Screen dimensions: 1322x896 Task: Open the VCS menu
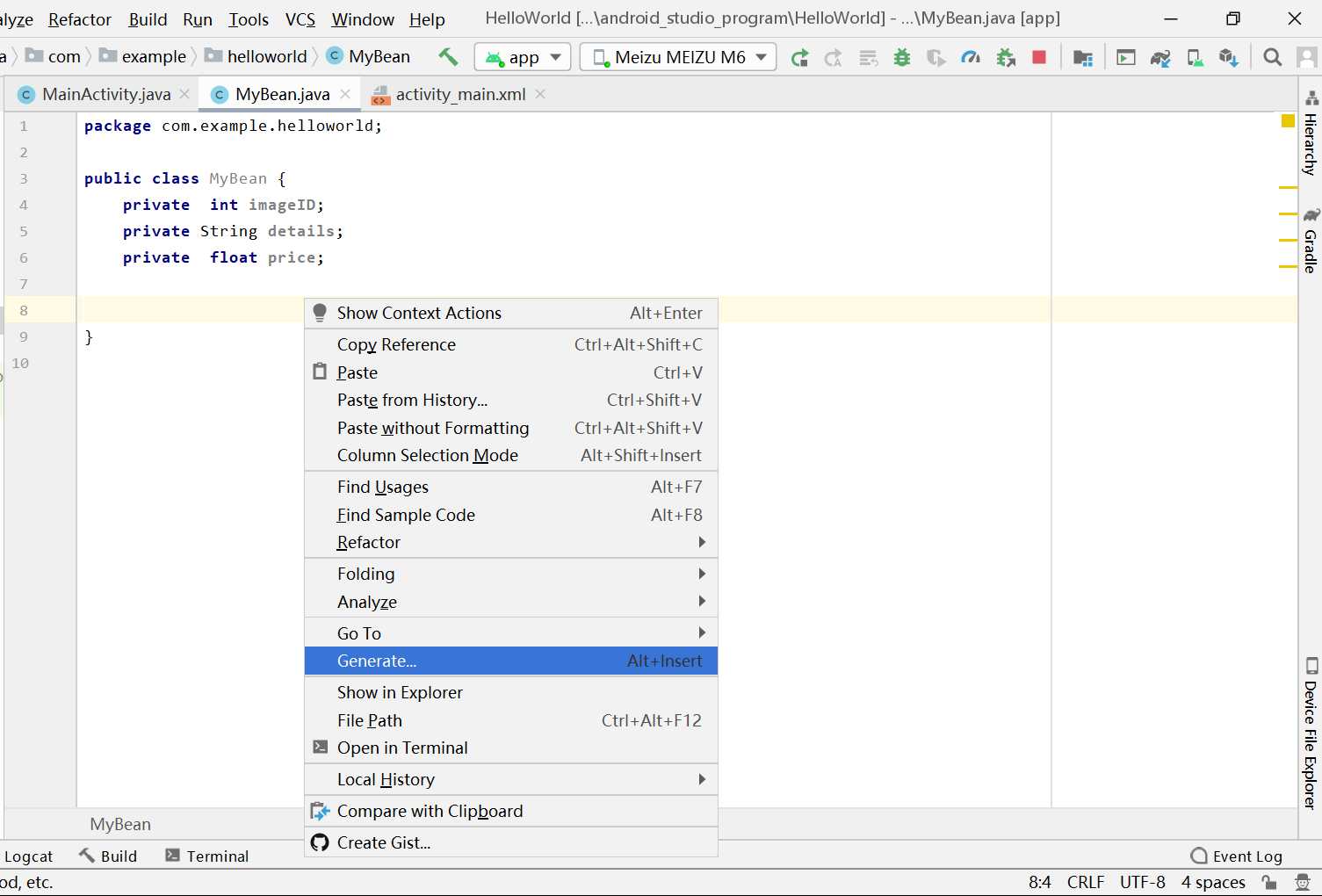(300, 19)
